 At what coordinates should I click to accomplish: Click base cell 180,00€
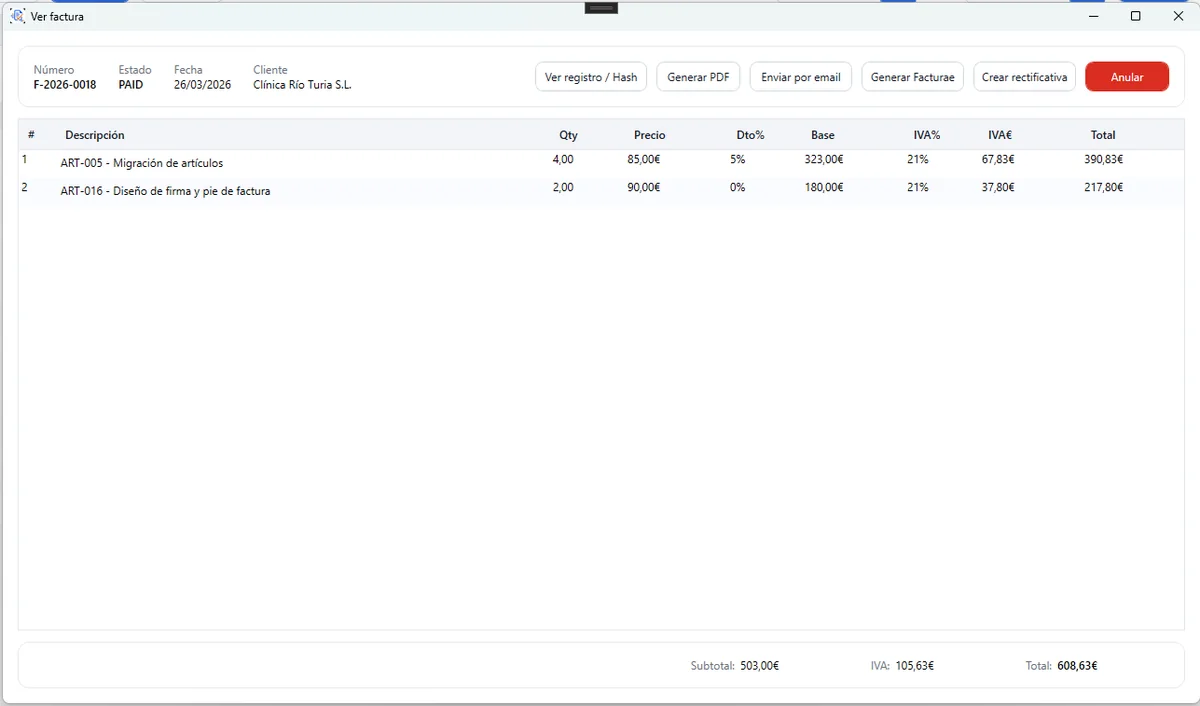pyautogui.click(x=823, y=187)
